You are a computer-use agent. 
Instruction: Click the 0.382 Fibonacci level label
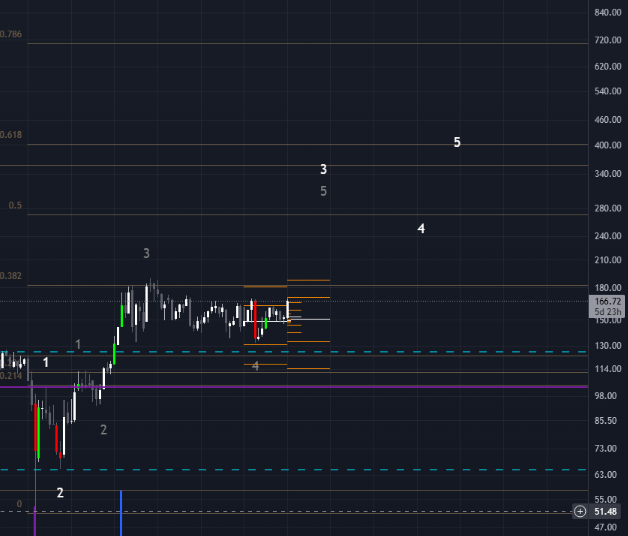pos(11,276)
